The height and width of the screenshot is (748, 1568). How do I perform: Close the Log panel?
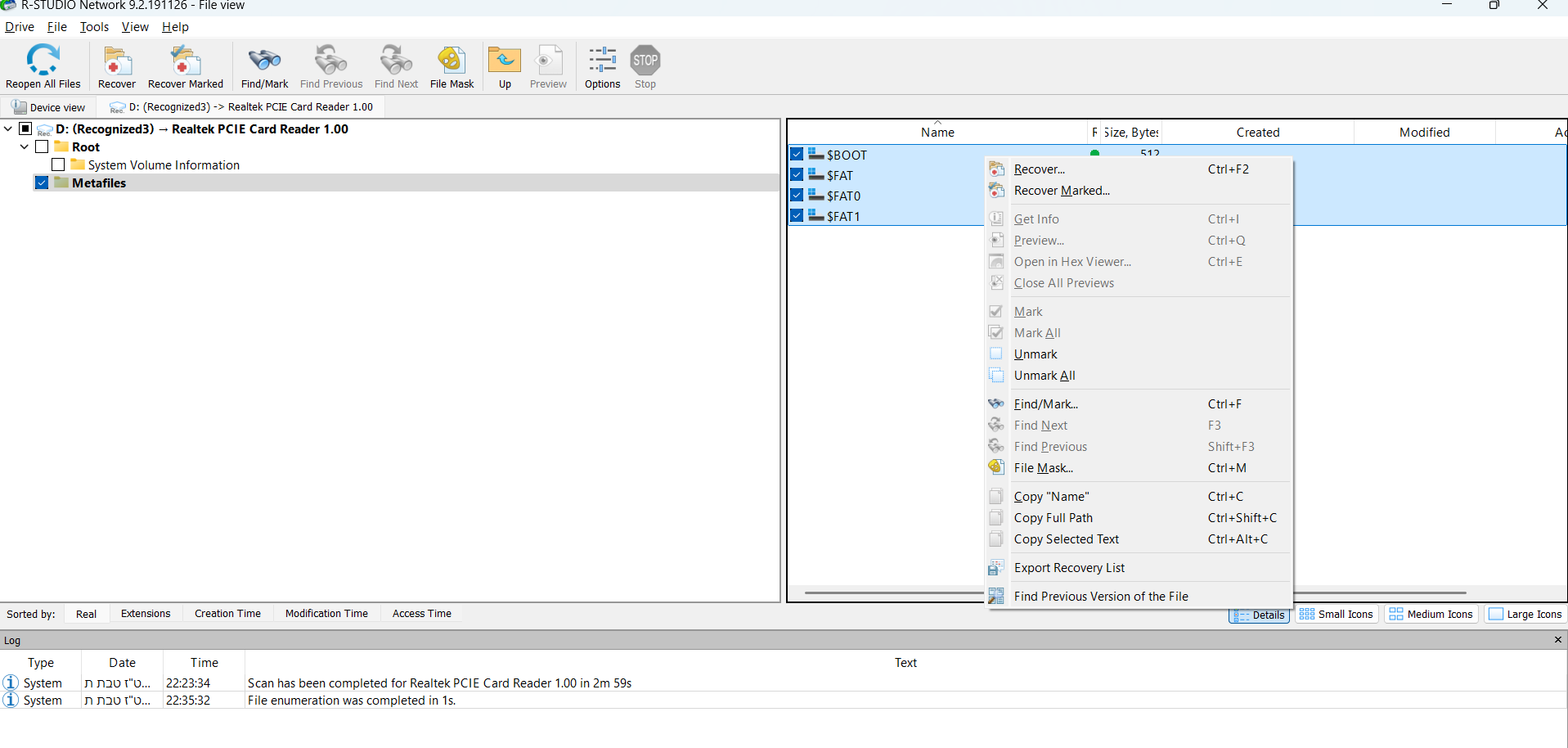pyautogui.click(x=1557, y=640)
